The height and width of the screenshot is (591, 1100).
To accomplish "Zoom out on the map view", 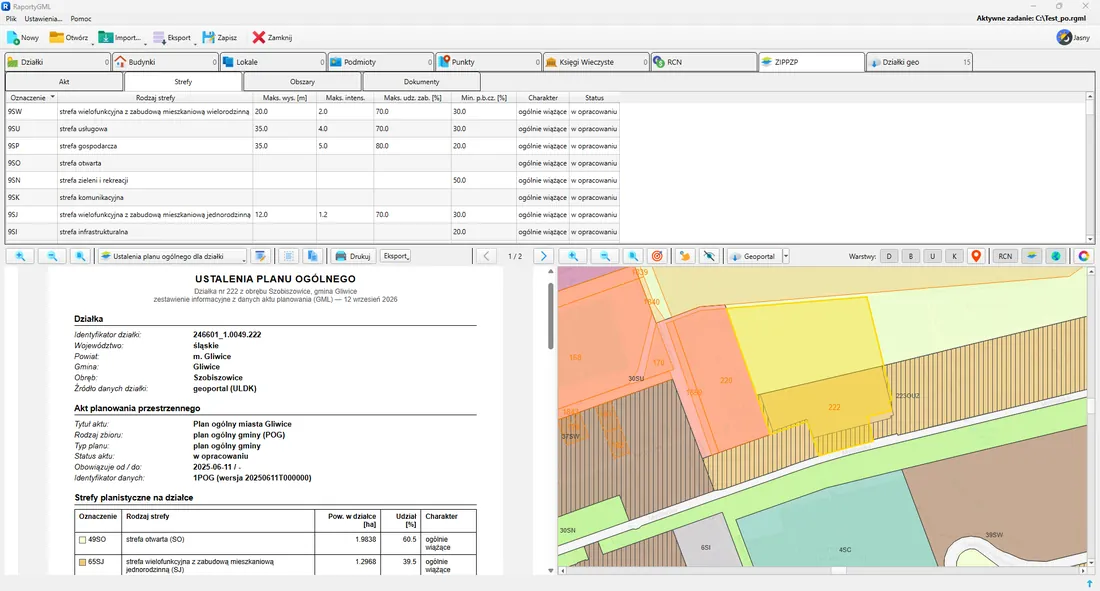I will [x=605, y=256].
